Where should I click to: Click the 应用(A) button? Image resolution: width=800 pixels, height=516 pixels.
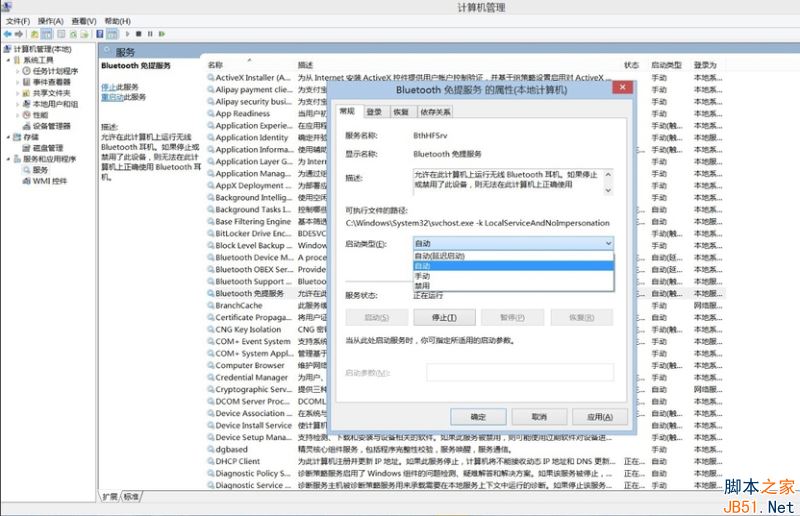599,416
